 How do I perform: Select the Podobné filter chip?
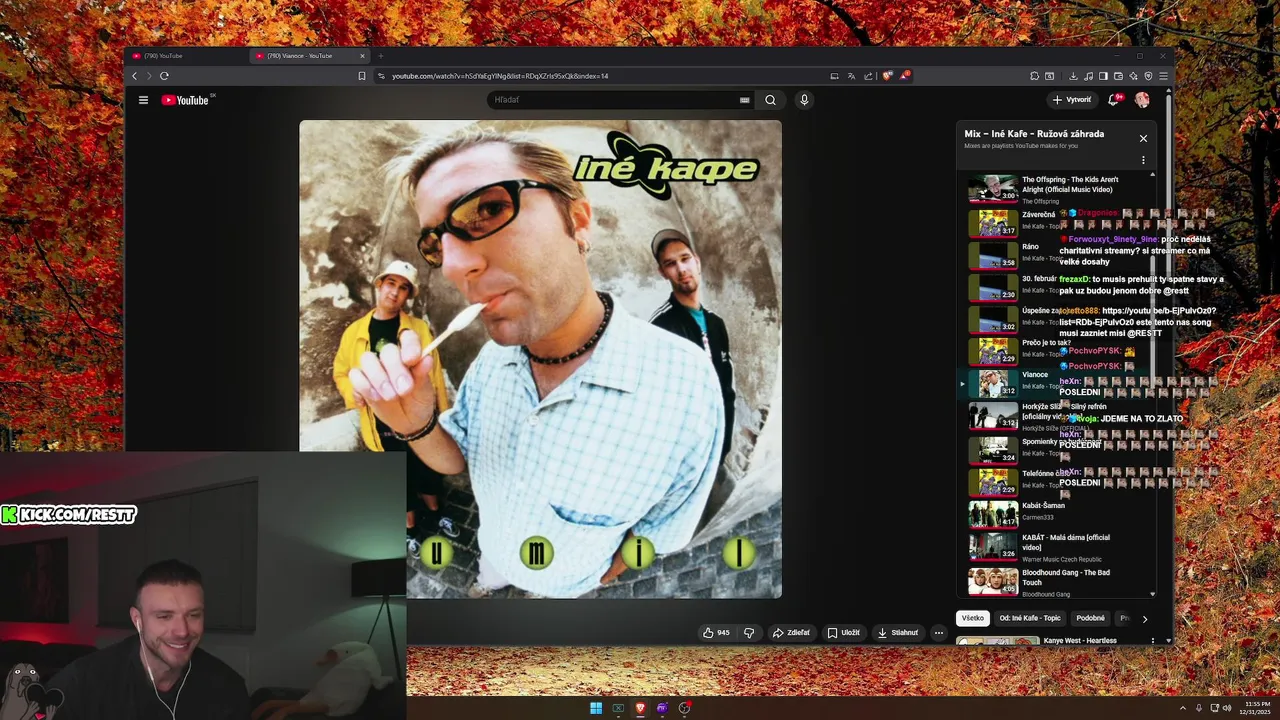pyautogui.click(x=1090, y=618)
